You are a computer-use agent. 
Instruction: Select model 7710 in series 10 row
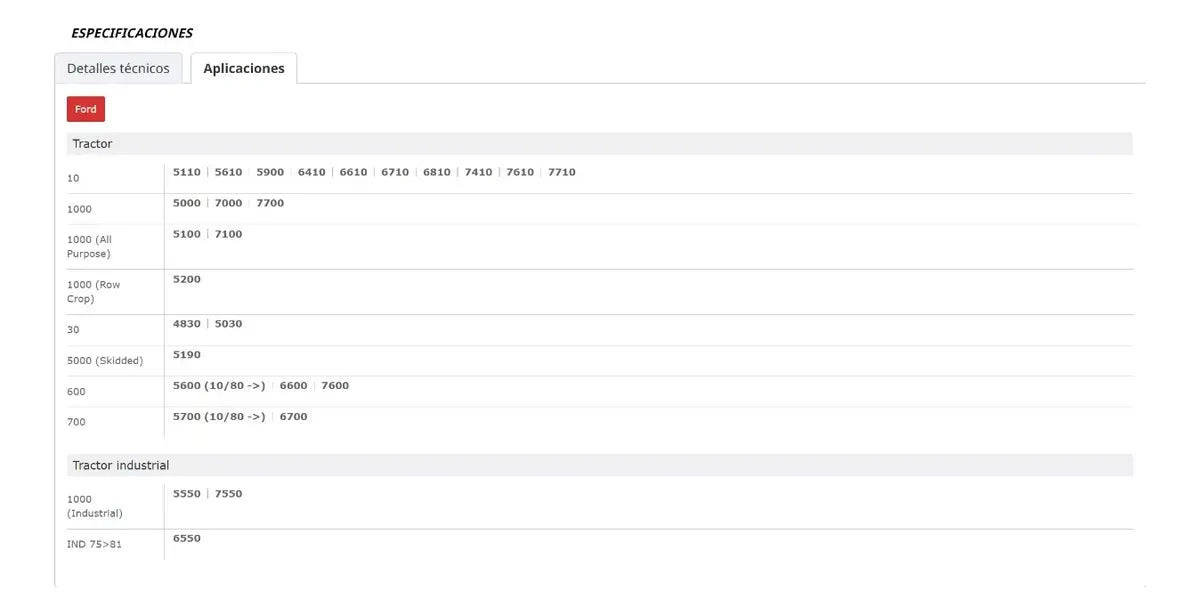tap(562, 172)
